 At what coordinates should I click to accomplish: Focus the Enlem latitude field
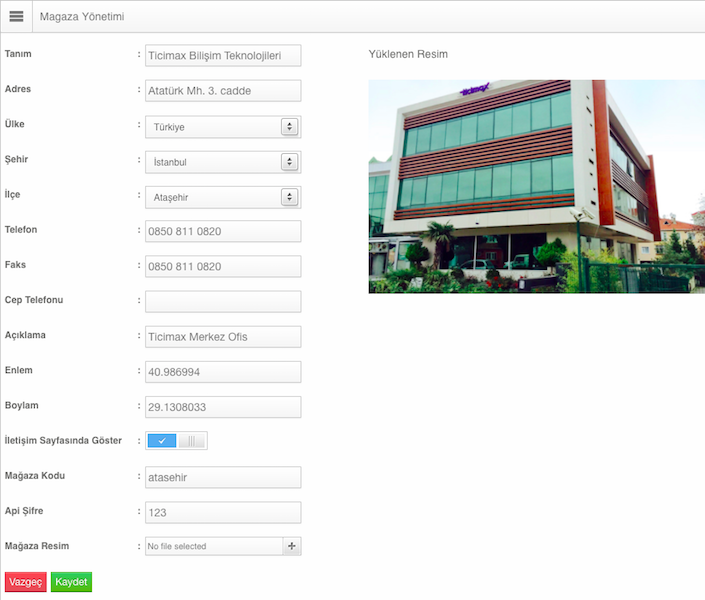click(x=223, y=372)
